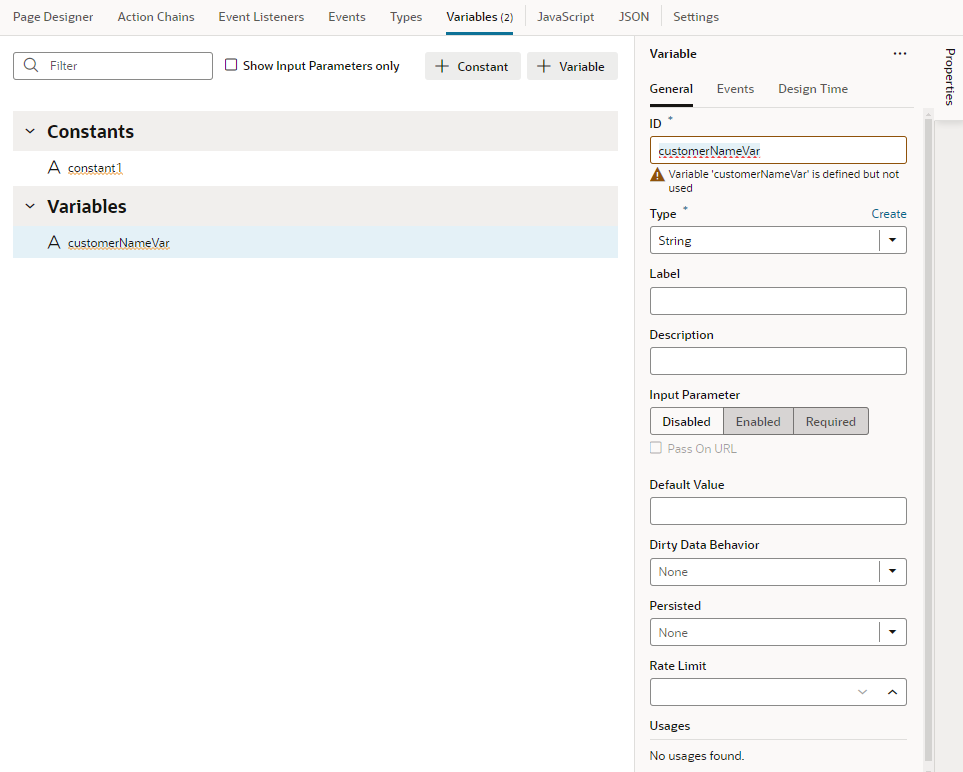Viewport: 963px width, 772px height.
Task: Open the Design Time tab in Properties
Action: coord(812,89)
